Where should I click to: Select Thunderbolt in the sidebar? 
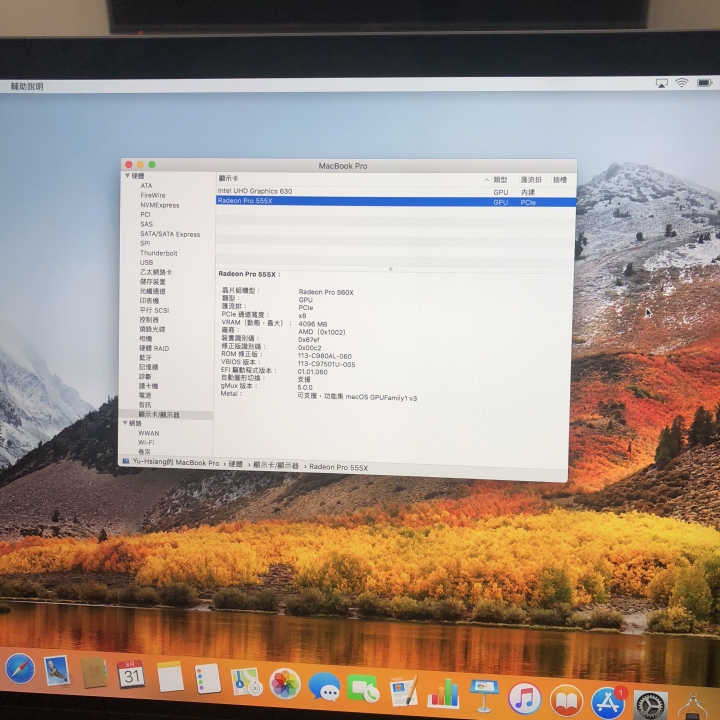click(158, 253)
